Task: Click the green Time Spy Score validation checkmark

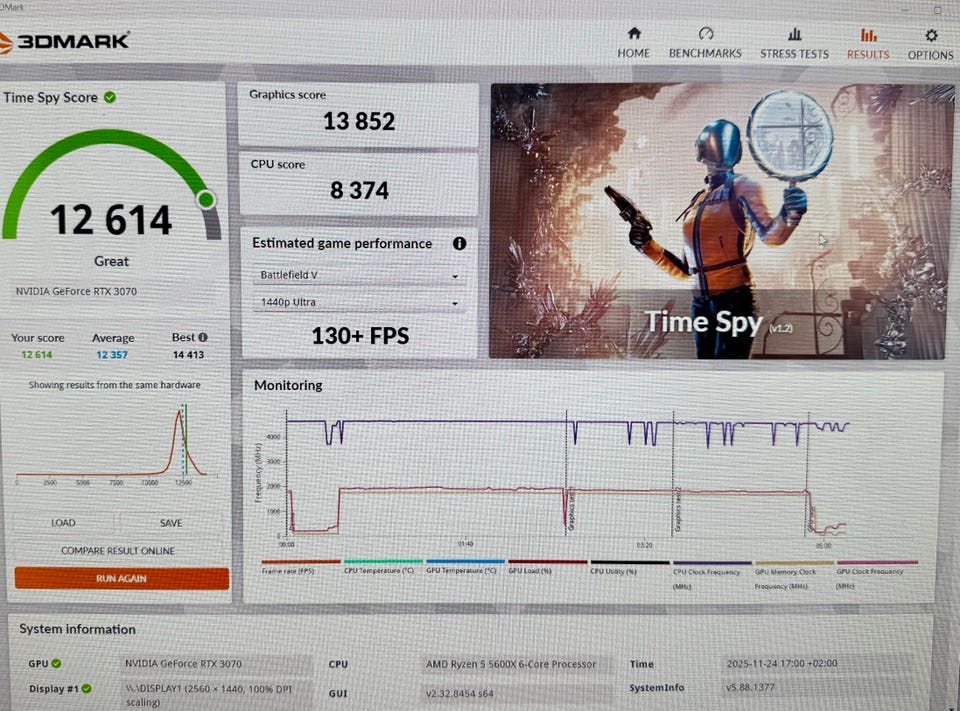Action: pyautogui.click(x=110, y=97)
